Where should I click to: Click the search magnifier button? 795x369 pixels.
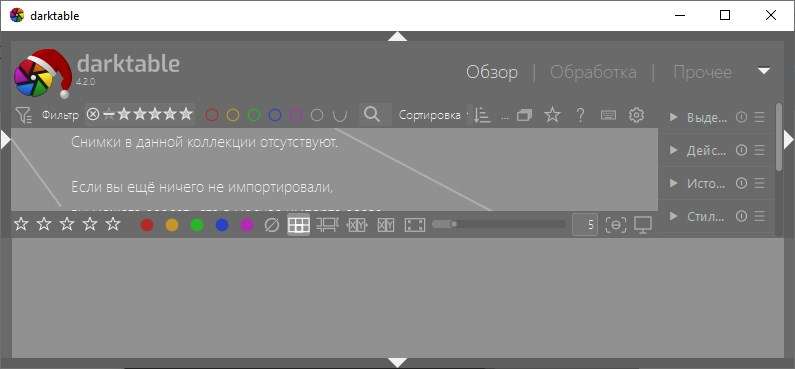click(372, 115)
